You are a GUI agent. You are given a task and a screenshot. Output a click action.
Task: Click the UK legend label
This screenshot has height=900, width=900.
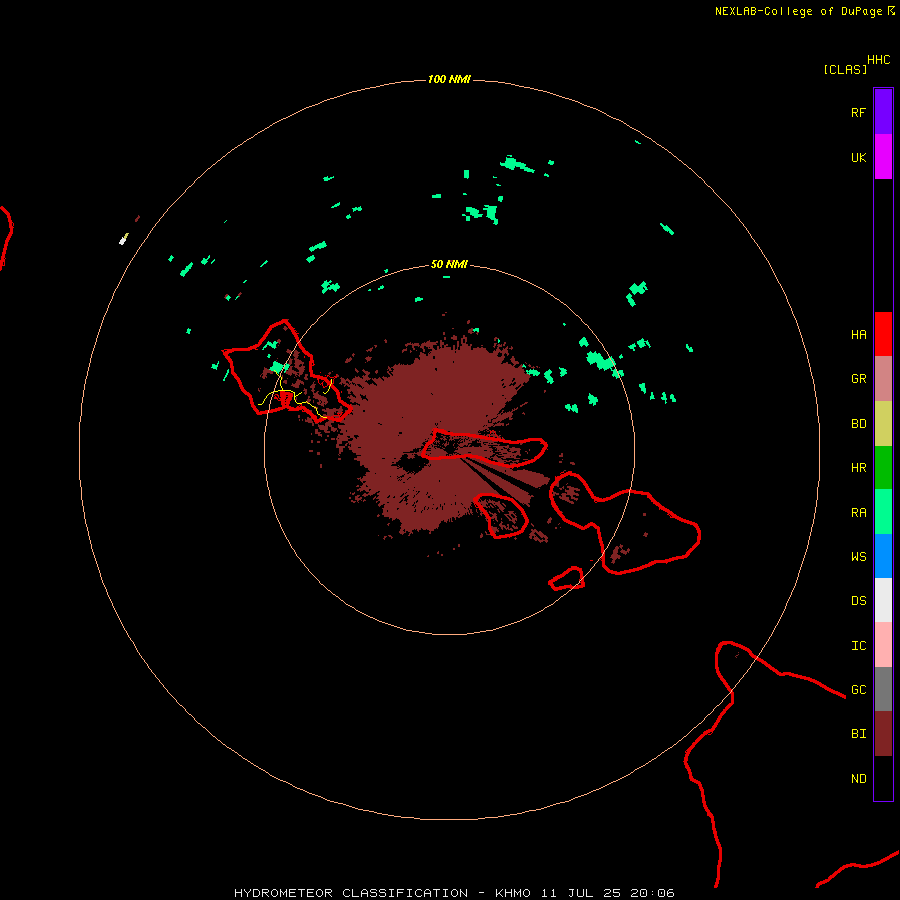point(858,157)
